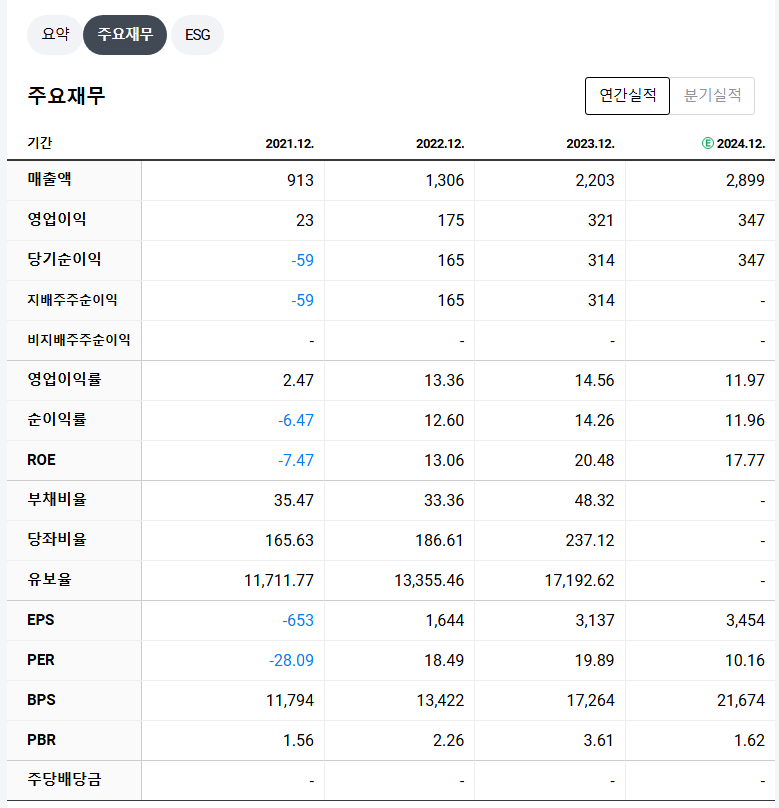Image resolution: width=779 pixels, height=808 pixels.
Task: Select the 유보율 row label
Action: 49,580
